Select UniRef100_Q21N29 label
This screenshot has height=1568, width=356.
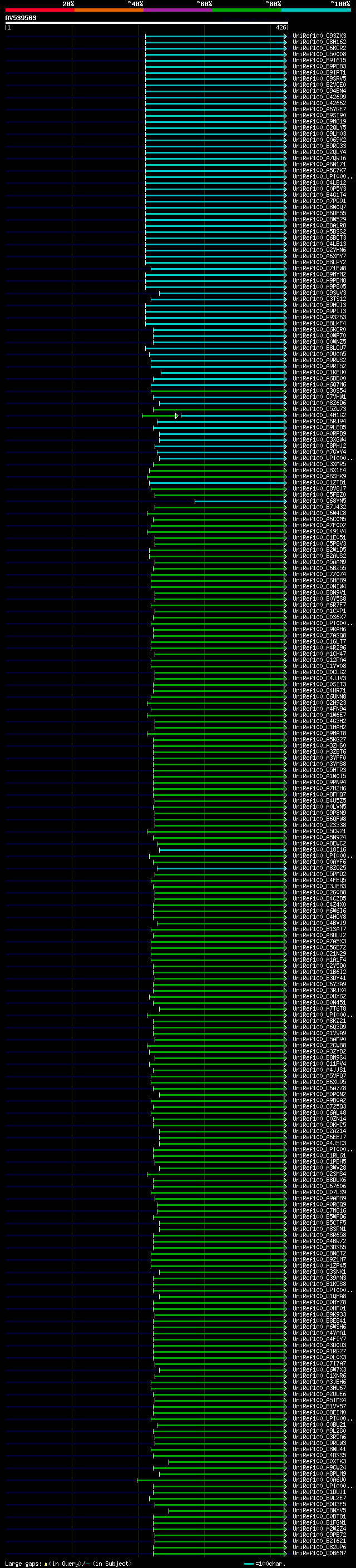(x=319, y=954)
